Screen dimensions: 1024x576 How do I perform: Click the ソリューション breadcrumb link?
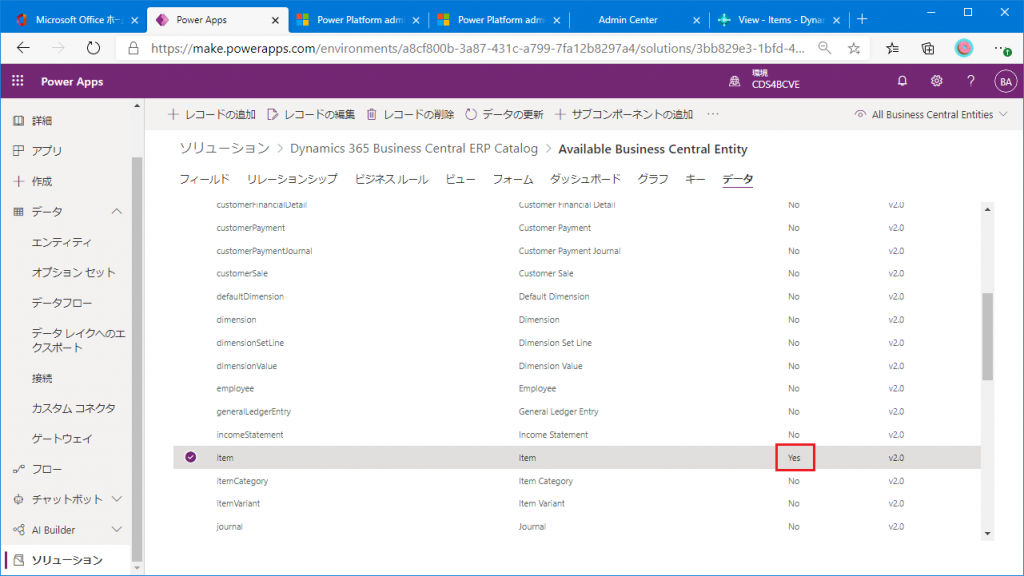click(225, 149)
